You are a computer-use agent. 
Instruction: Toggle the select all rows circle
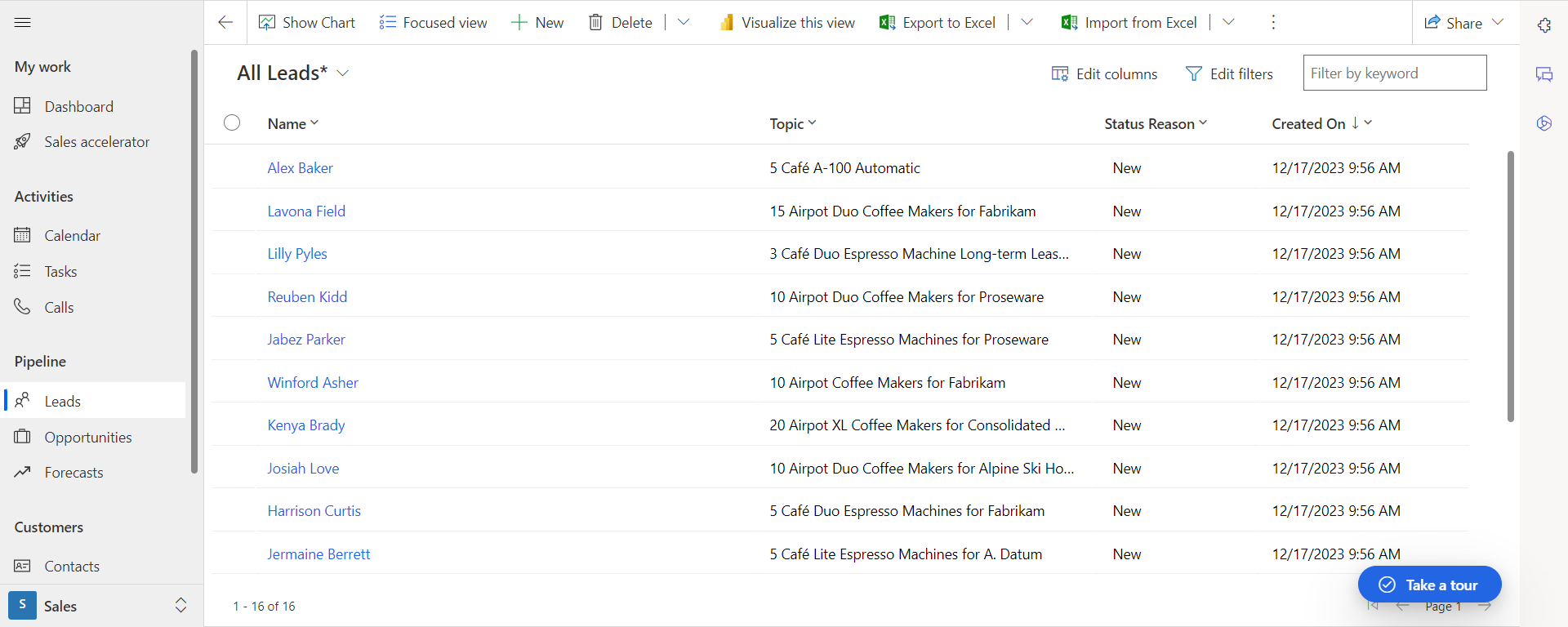click(232, 122)
